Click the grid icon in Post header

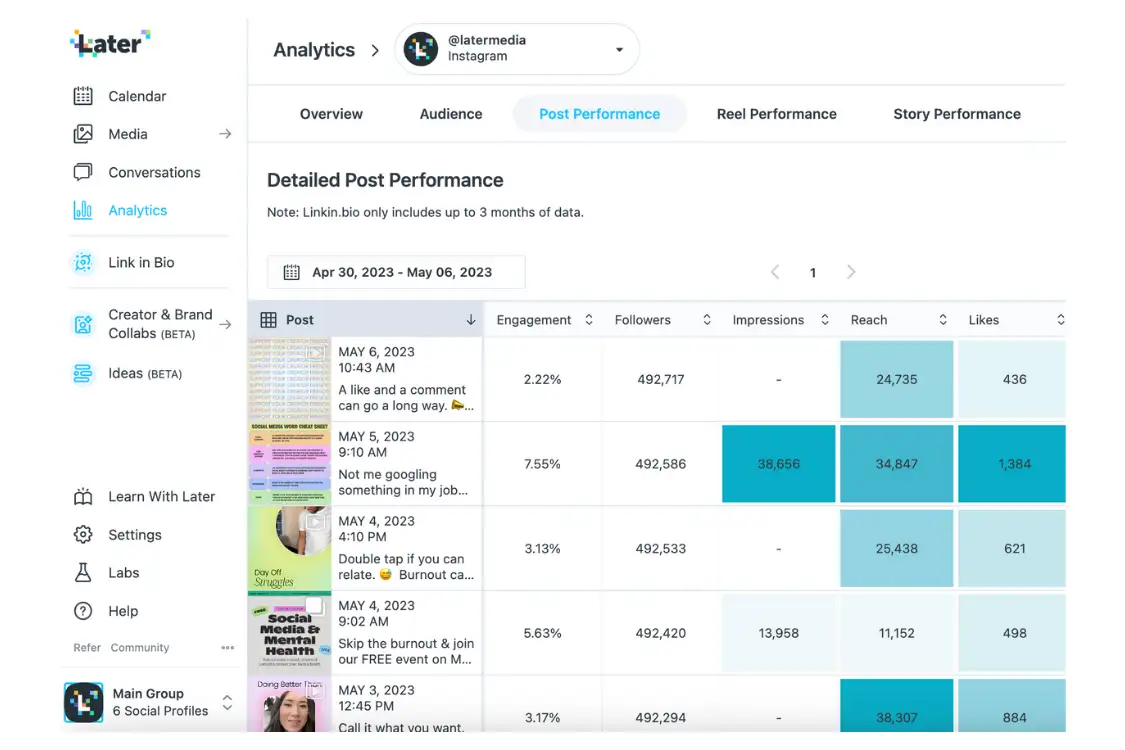(x=268, y=320)
